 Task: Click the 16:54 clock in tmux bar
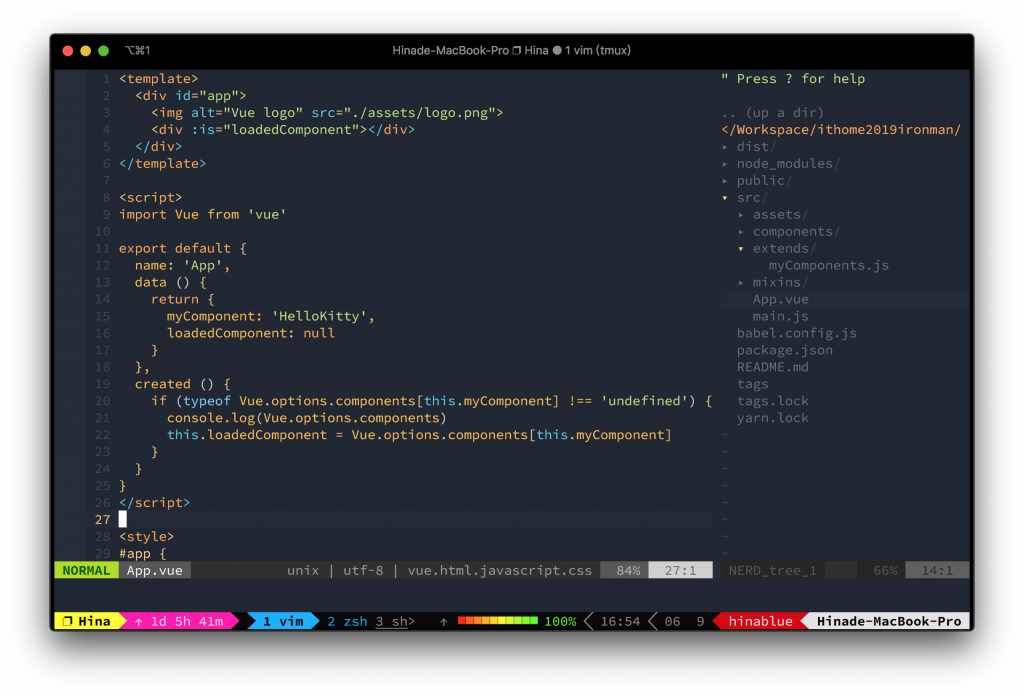pos(620,621)
